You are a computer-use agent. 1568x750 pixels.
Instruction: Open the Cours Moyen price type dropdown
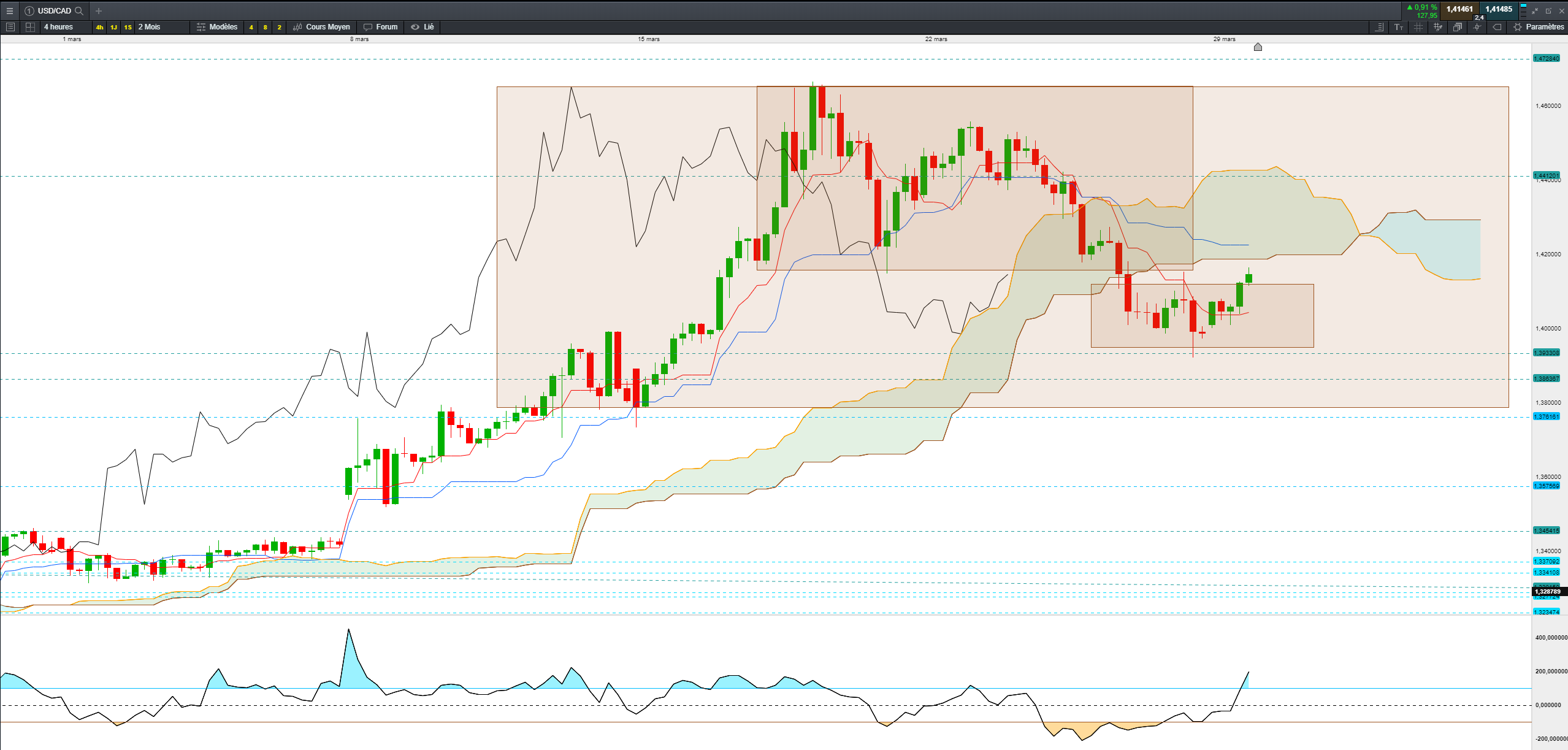(x=322, y=27)
